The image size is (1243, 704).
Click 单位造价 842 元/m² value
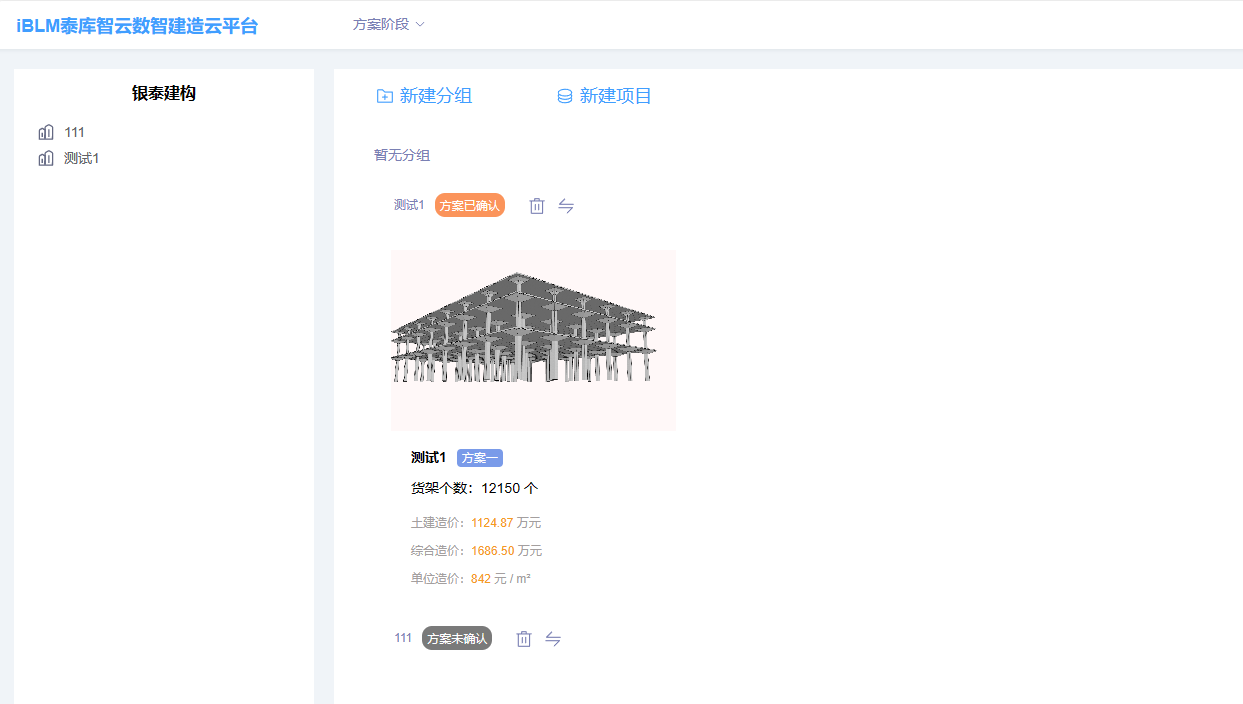[x=501, y=578]
